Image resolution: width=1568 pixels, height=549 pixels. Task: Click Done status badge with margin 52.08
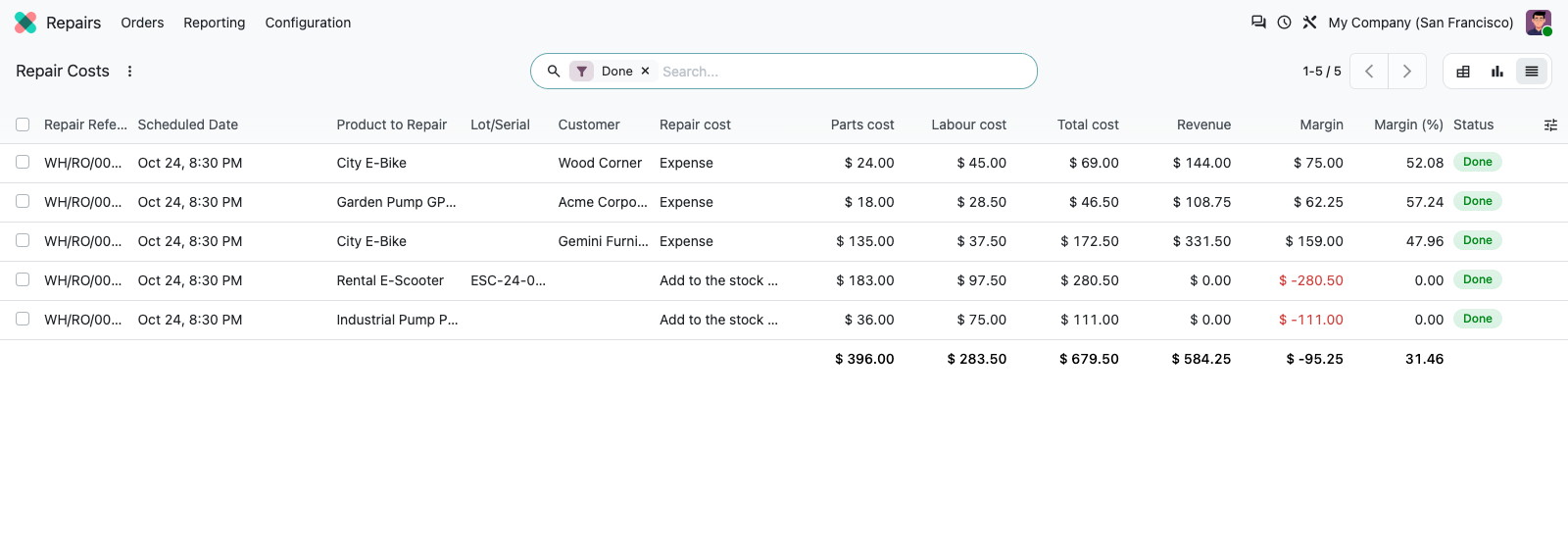[x=1478, y=162]
